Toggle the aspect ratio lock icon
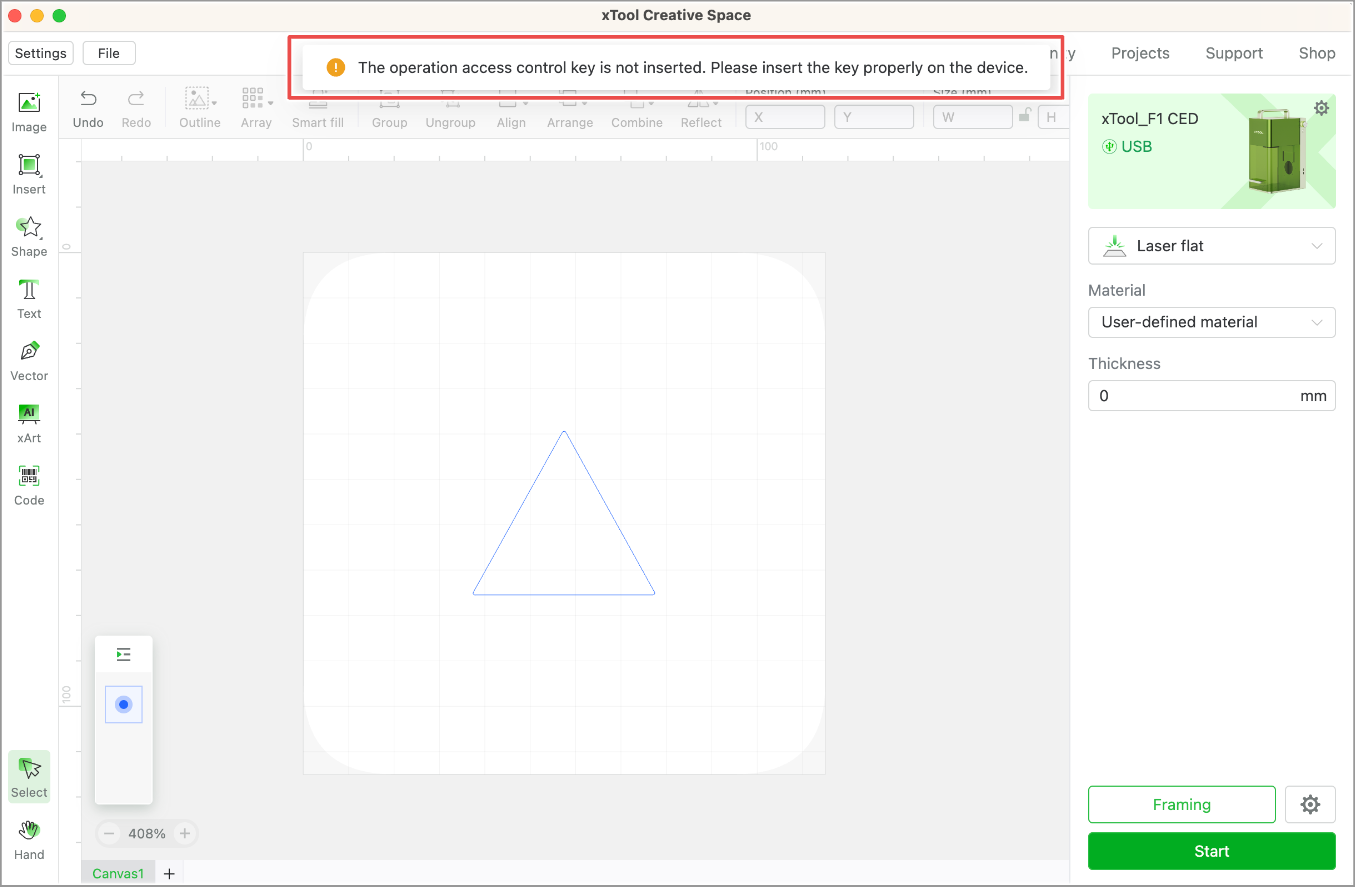Screen dimensions: 1355x887 pos(1024,116)
